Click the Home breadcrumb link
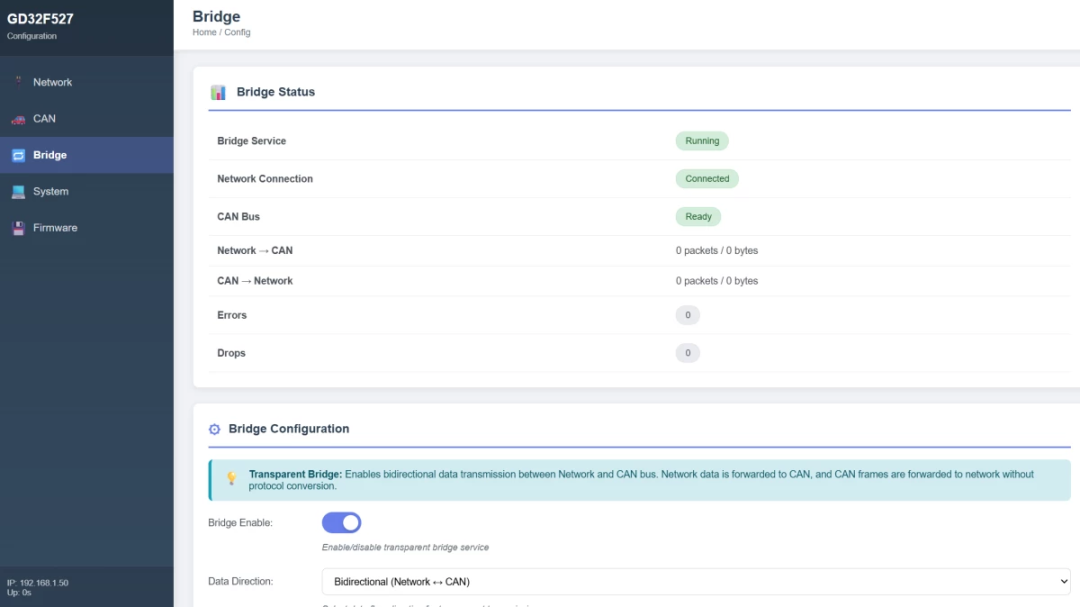1080x607 pixels. (204, 32)
